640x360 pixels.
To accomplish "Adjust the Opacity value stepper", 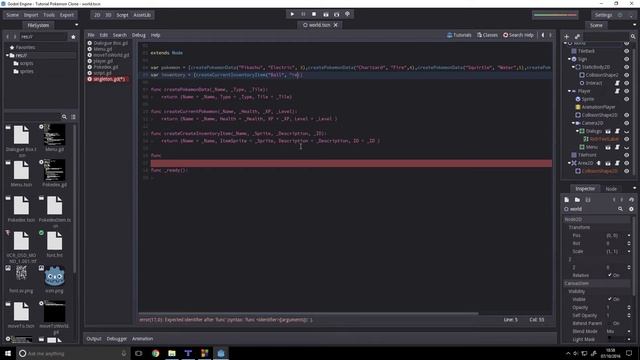I will click(629, 307).
